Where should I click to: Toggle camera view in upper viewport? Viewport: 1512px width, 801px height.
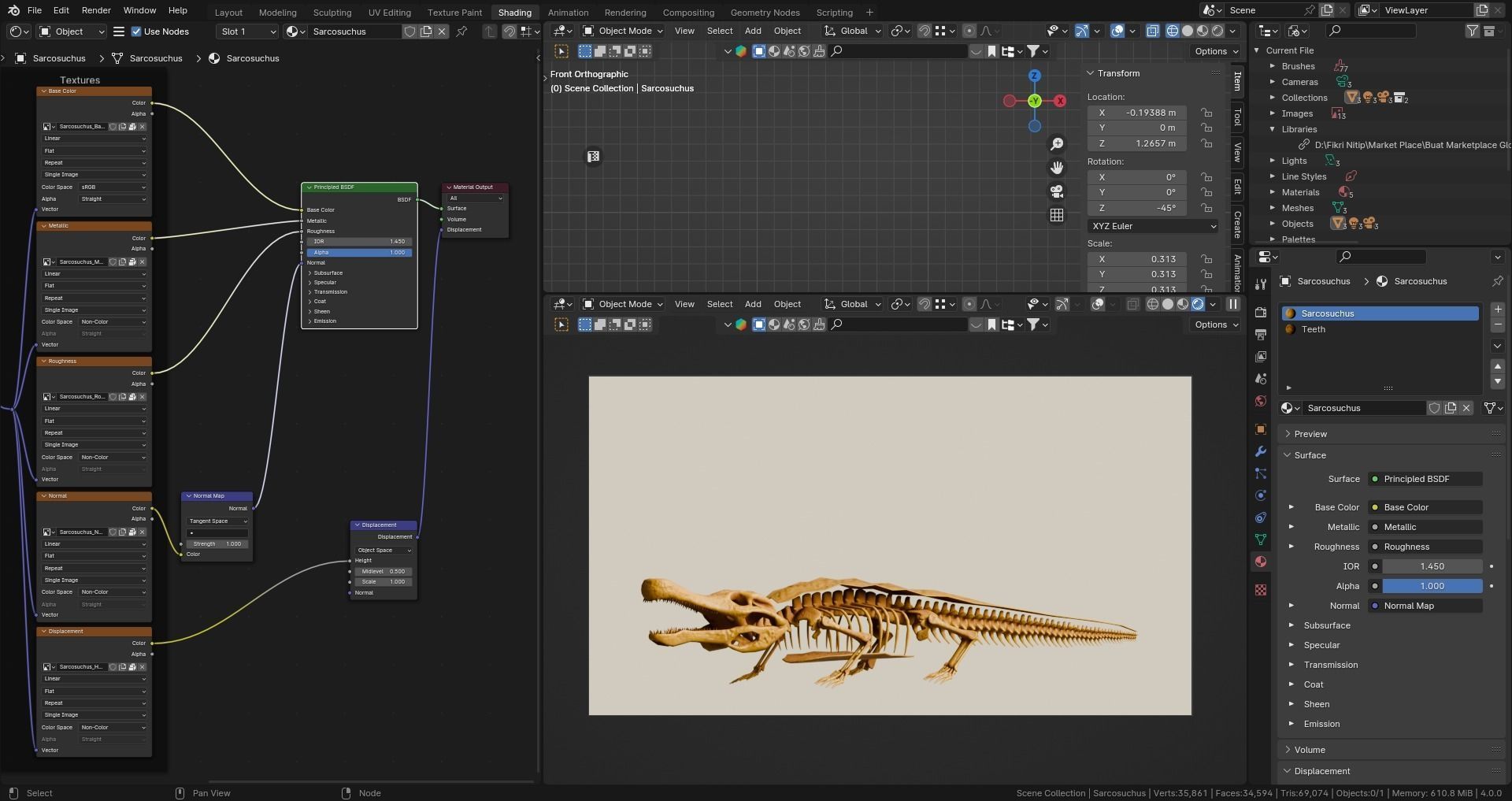1057,191
